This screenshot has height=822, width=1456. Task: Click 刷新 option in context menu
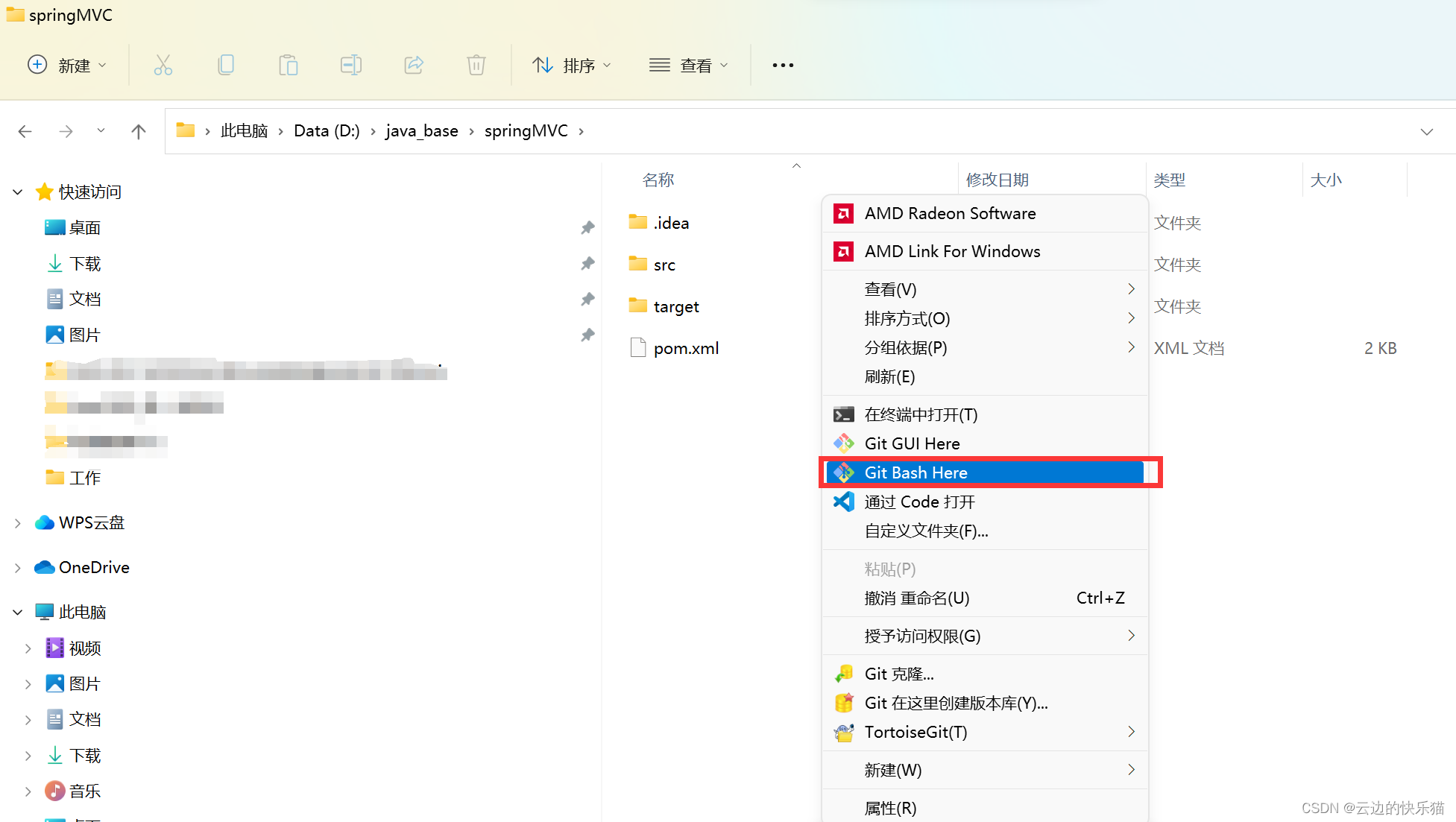tap(889, 377)
